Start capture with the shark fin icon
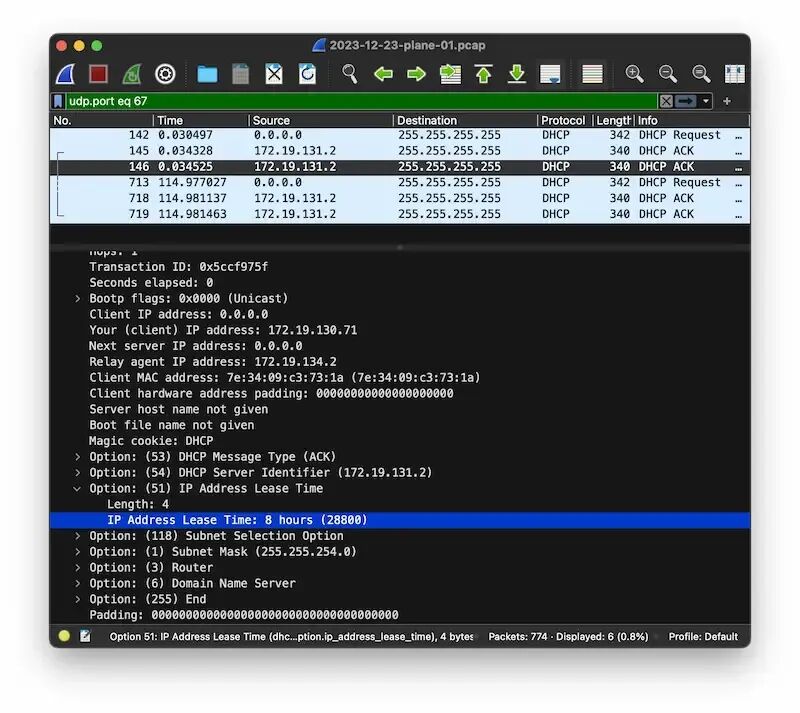The image size is (800, 713). click(65, 75)
